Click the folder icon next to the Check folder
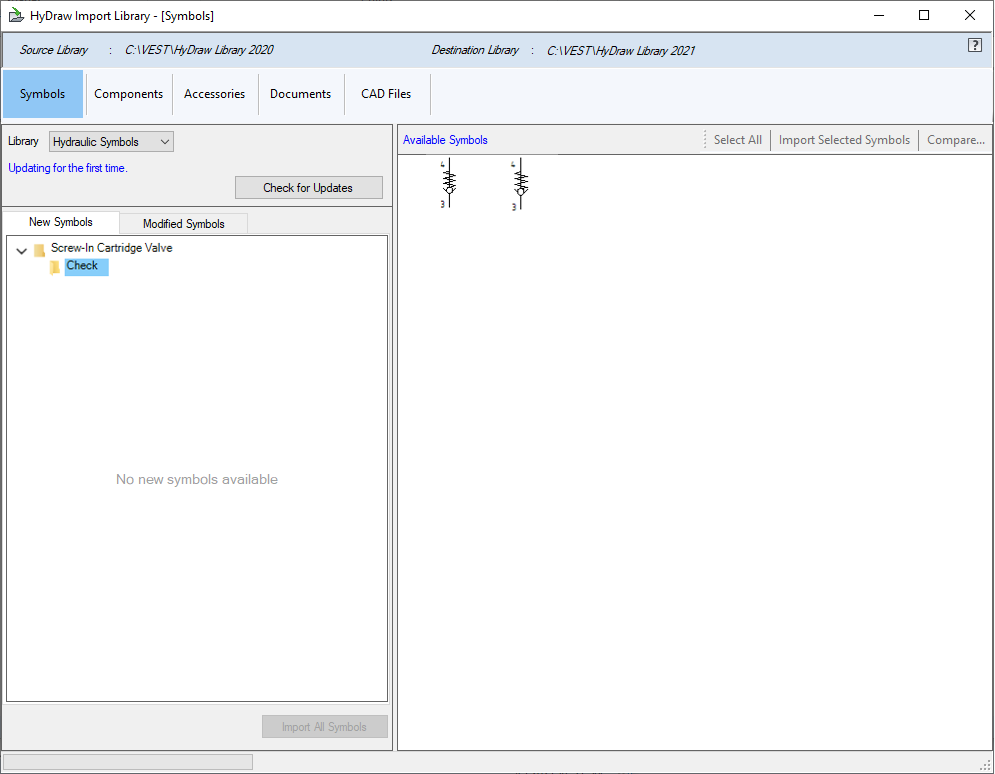The image size is (995, 774). coord(55,266)
